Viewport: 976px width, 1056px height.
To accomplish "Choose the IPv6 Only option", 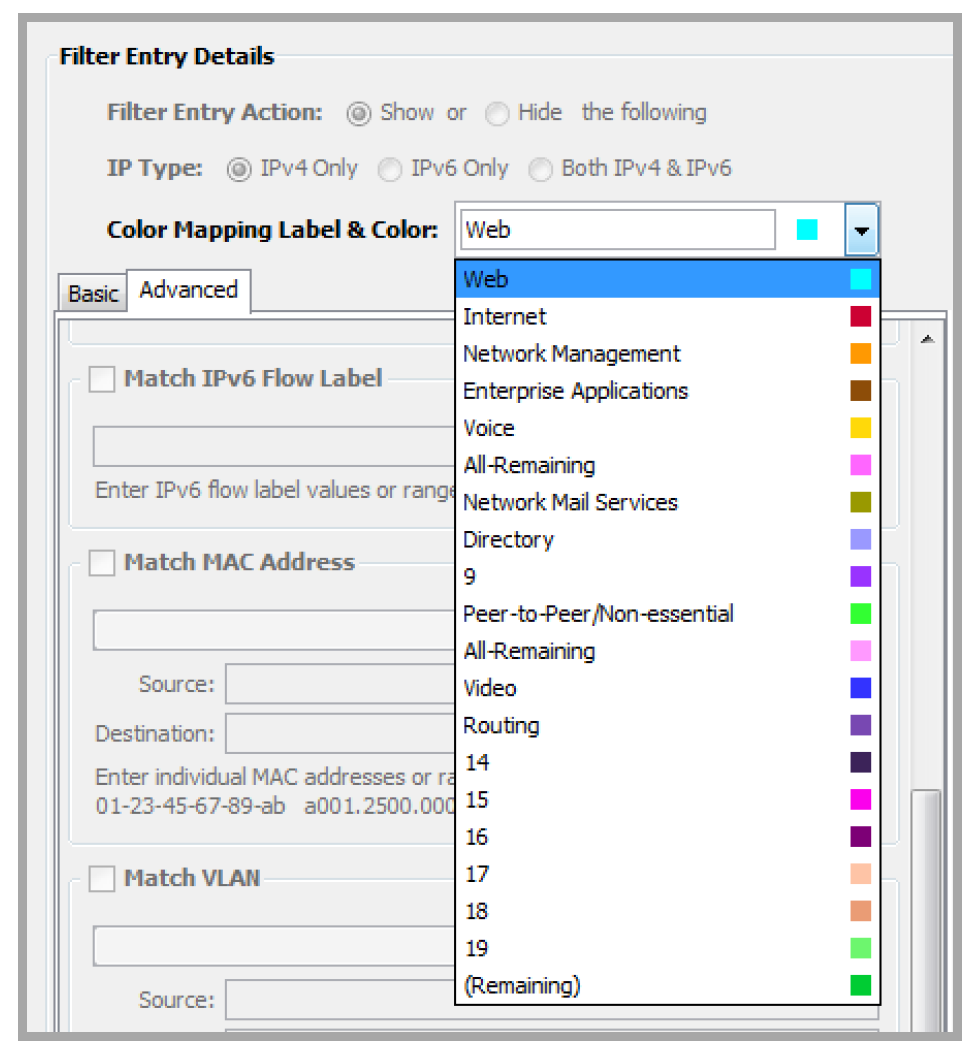I will 390,169.
